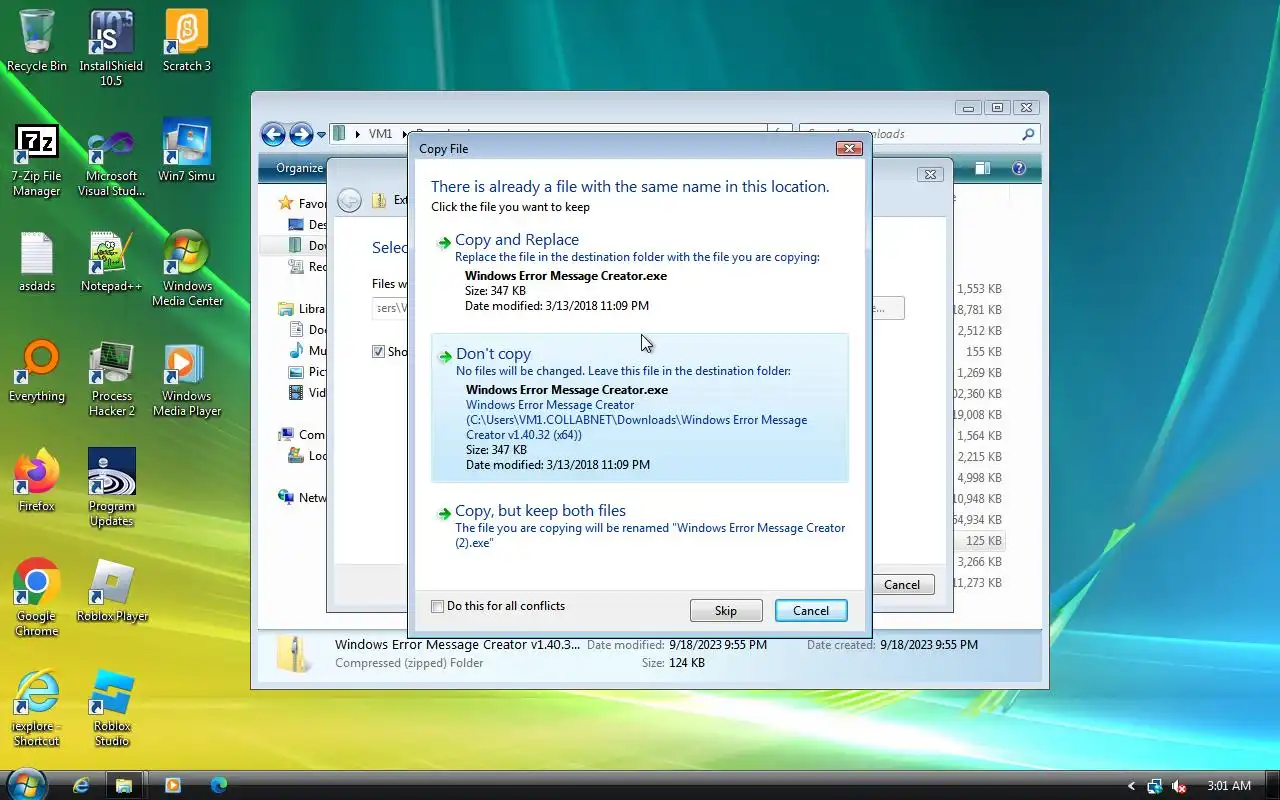The height and width of the screenshot is (800, 1280).
Task: Open help icon in Explorer window
Action: [1019, 169]
